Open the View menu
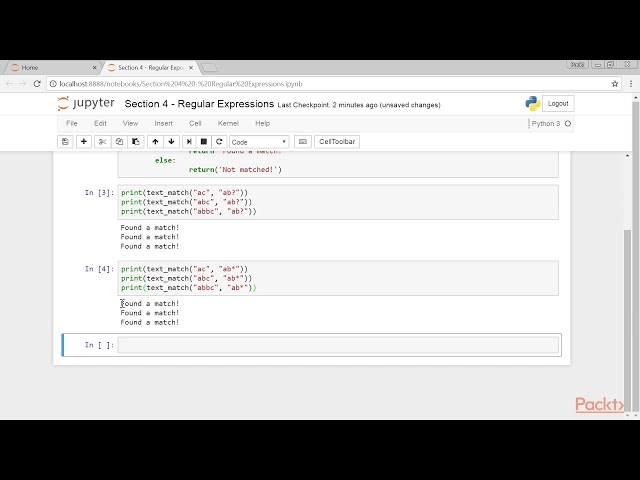Image resolution: width=640 pixels, height=480 pixels. coord(130,123)
